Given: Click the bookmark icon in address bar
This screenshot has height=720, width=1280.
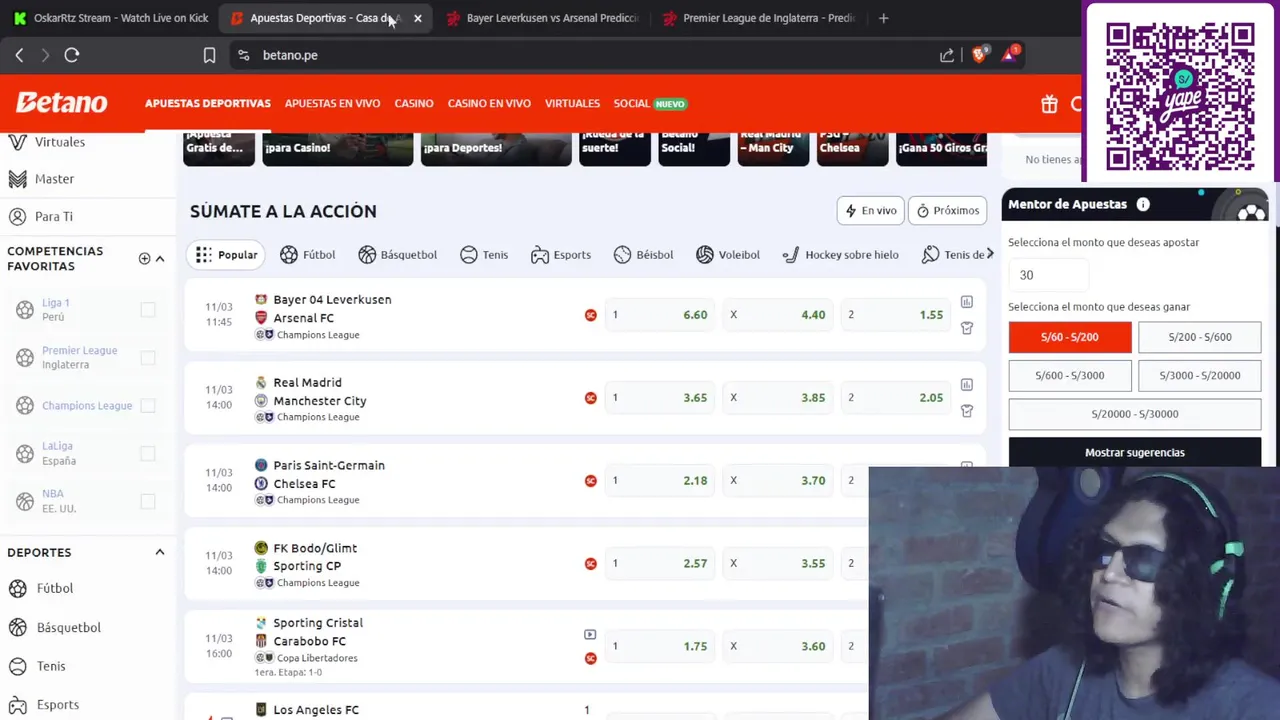Looking at the screenshot, I should 209,55.
